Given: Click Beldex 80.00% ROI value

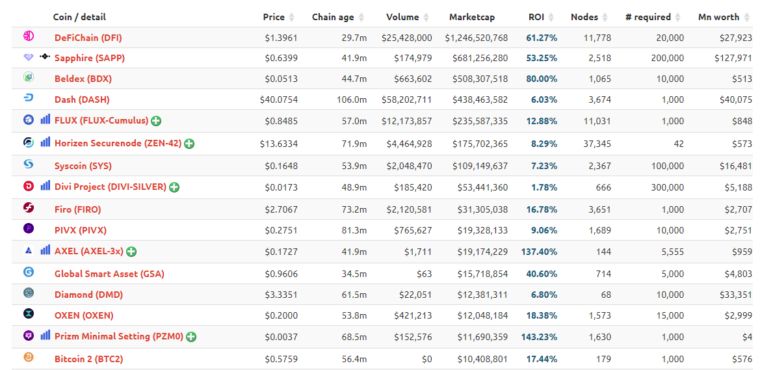Looking at the screenshot, I should click(x=541, y=79).
